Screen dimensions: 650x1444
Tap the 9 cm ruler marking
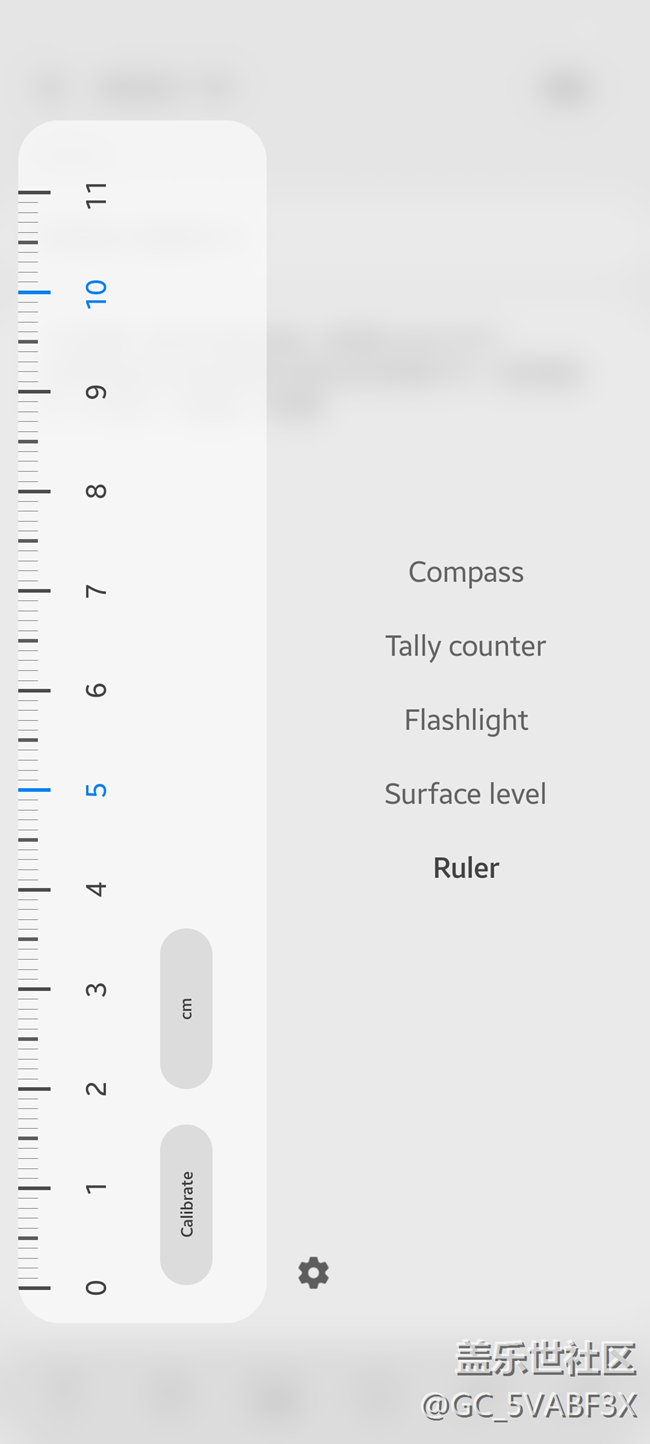(96, 392)
